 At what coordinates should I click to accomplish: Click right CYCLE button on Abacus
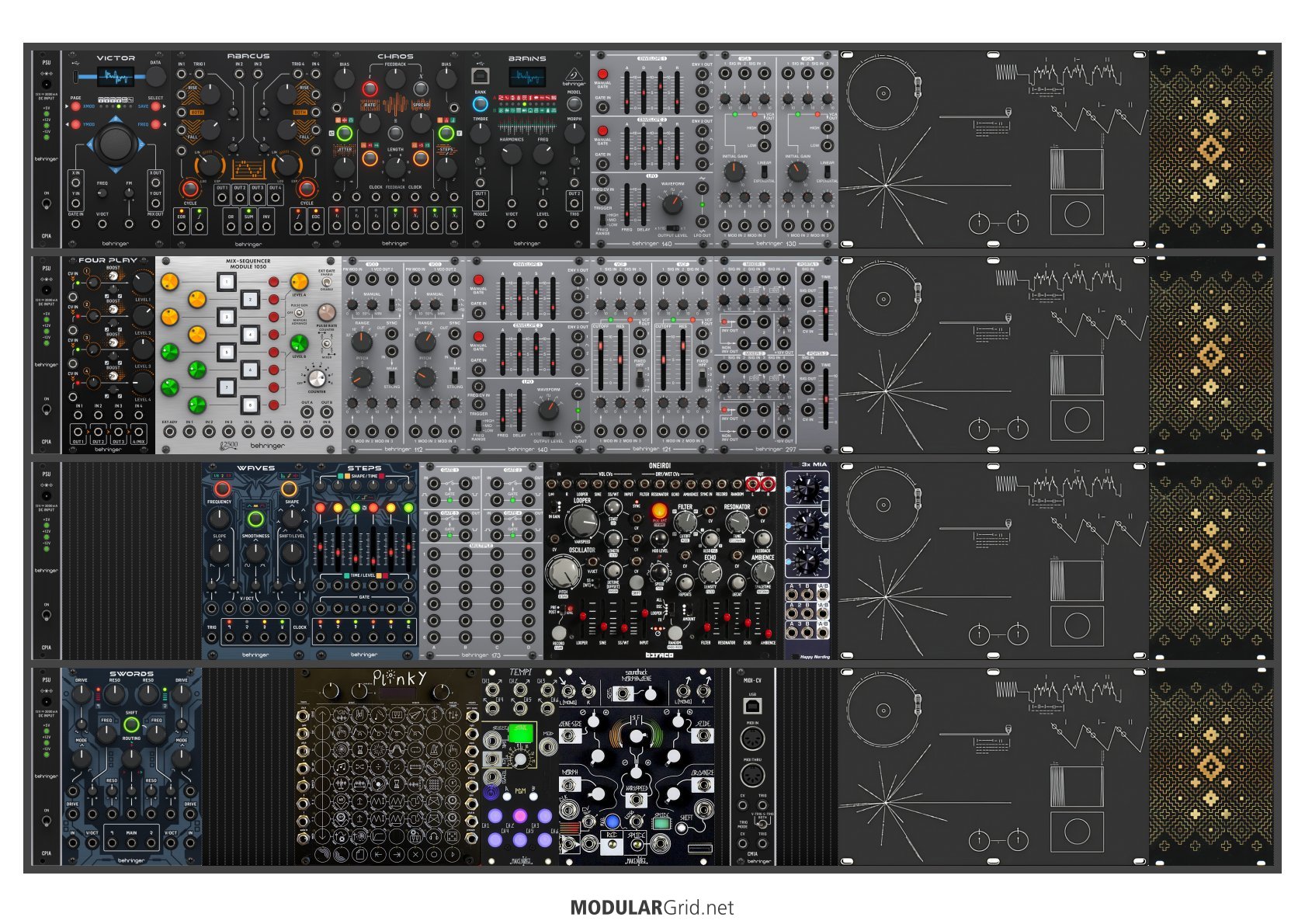tap(307, 188)
